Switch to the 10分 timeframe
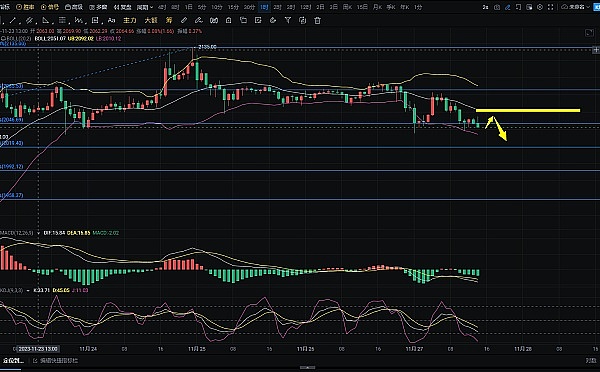The width and height of the screenshot is (600, 372). 217,7
